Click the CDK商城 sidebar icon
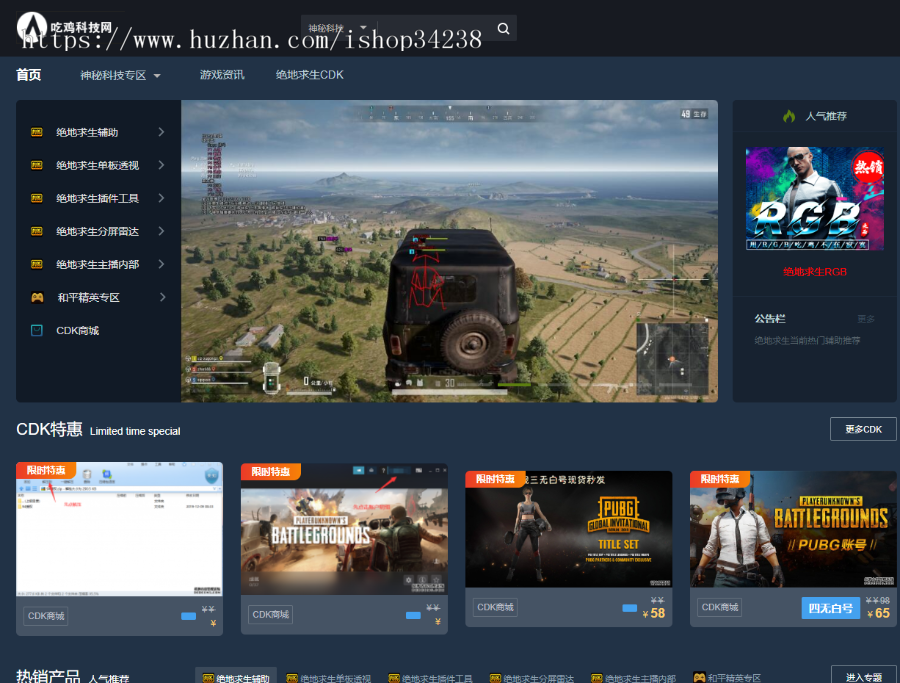This screenshot has height=683, width=900. click(36, 330)
